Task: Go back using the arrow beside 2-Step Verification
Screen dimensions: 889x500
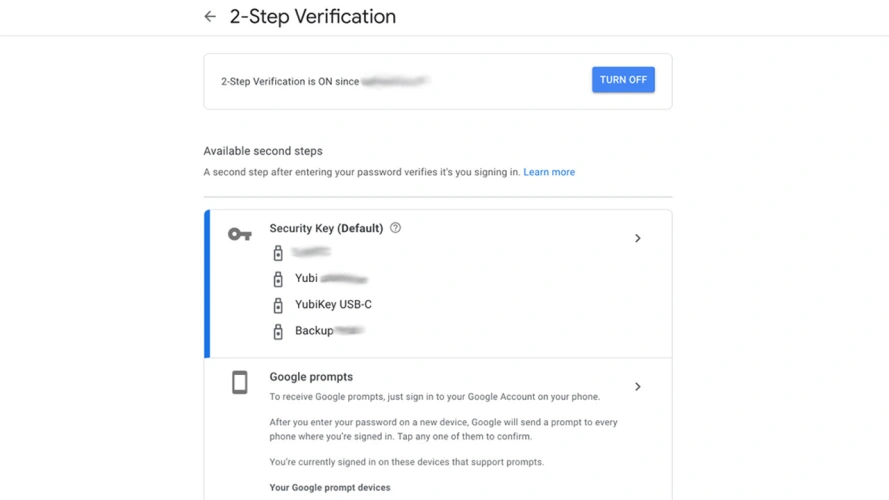Action: [x=210, y=17]
